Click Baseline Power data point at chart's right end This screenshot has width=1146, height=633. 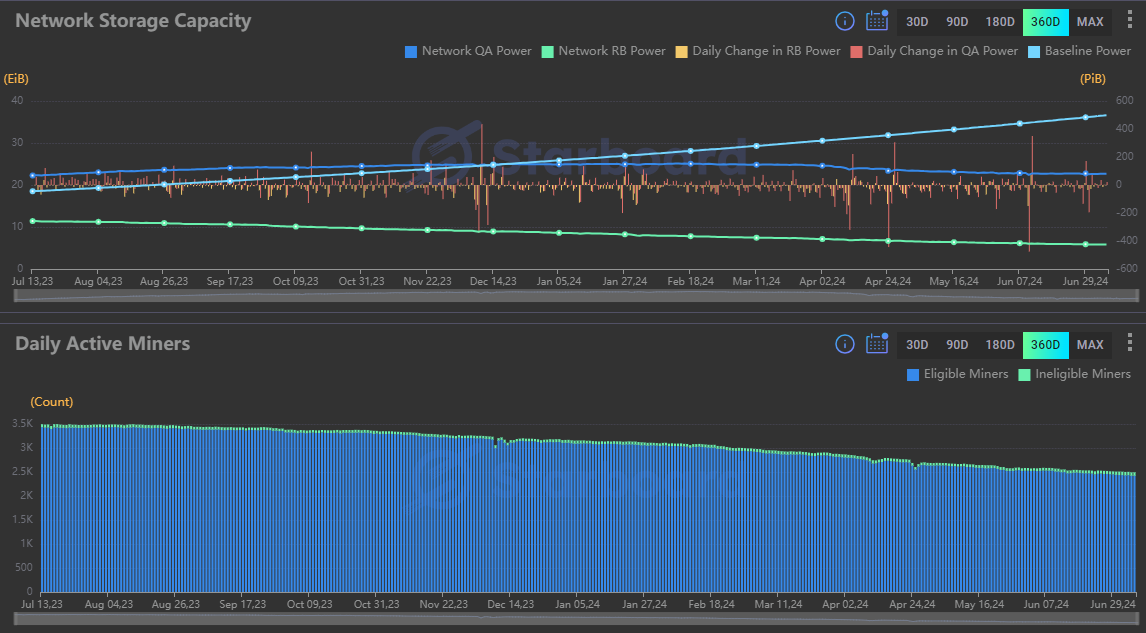[1085, 117]
